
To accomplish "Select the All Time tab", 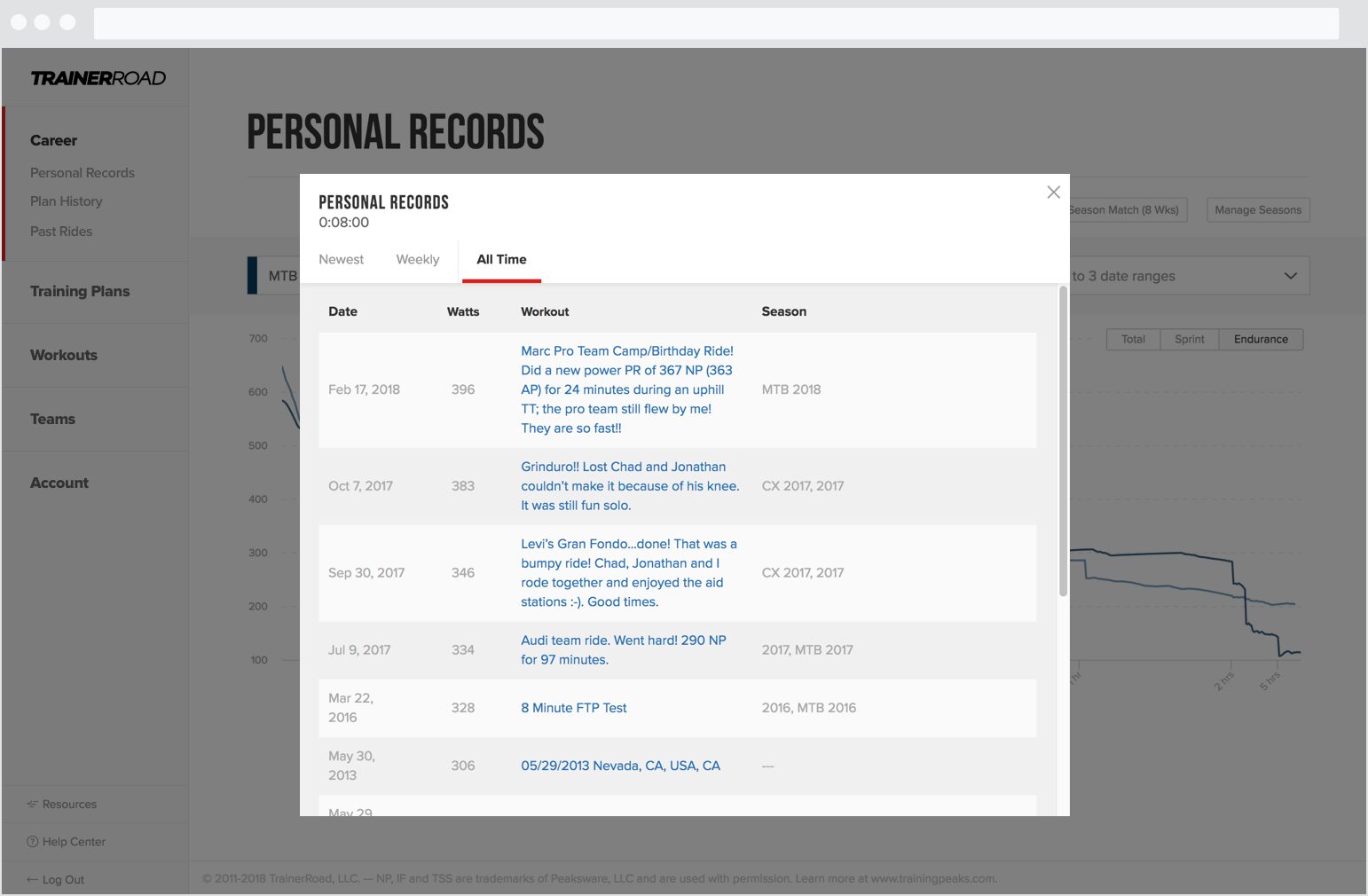I will coord(501,259).
